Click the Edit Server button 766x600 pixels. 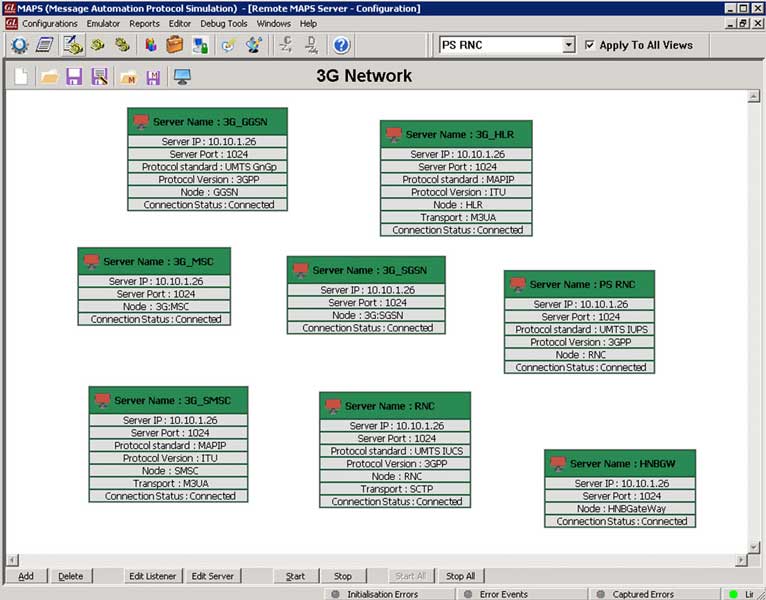click(x=213, y=576)
